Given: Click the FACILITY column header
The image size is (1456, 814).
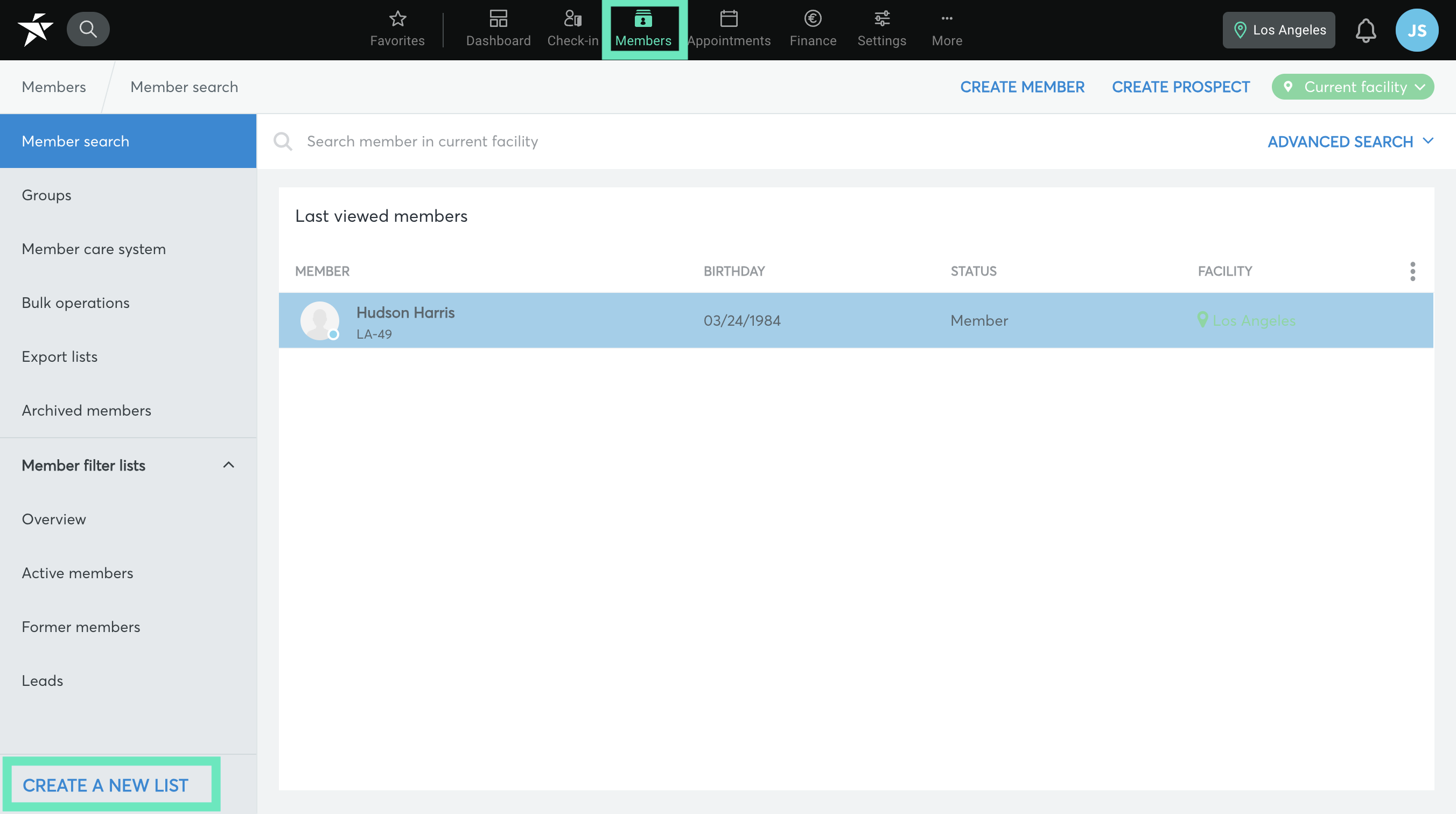Looking at the screenshot, I should [x=1225, y=271].
